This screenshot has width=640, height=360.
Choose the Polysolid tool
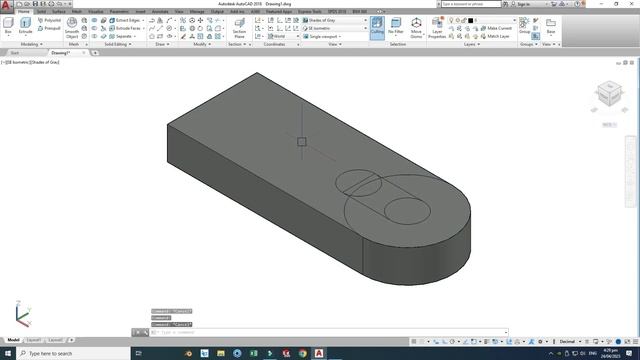pyautogui.click(x=49, y=20)
